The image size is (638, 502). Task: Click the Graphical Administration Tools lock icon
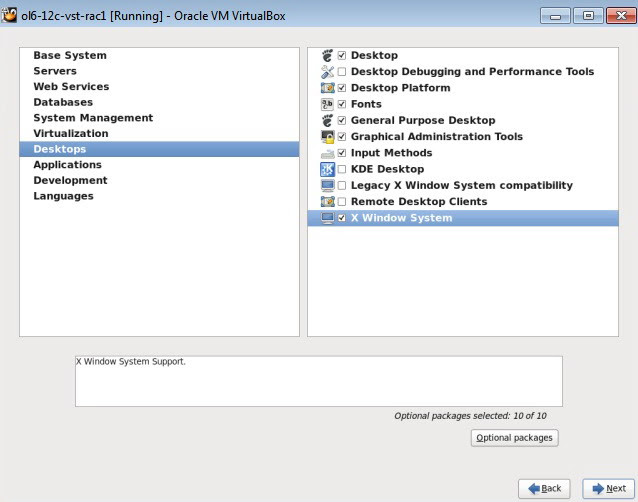pos(327,137)
